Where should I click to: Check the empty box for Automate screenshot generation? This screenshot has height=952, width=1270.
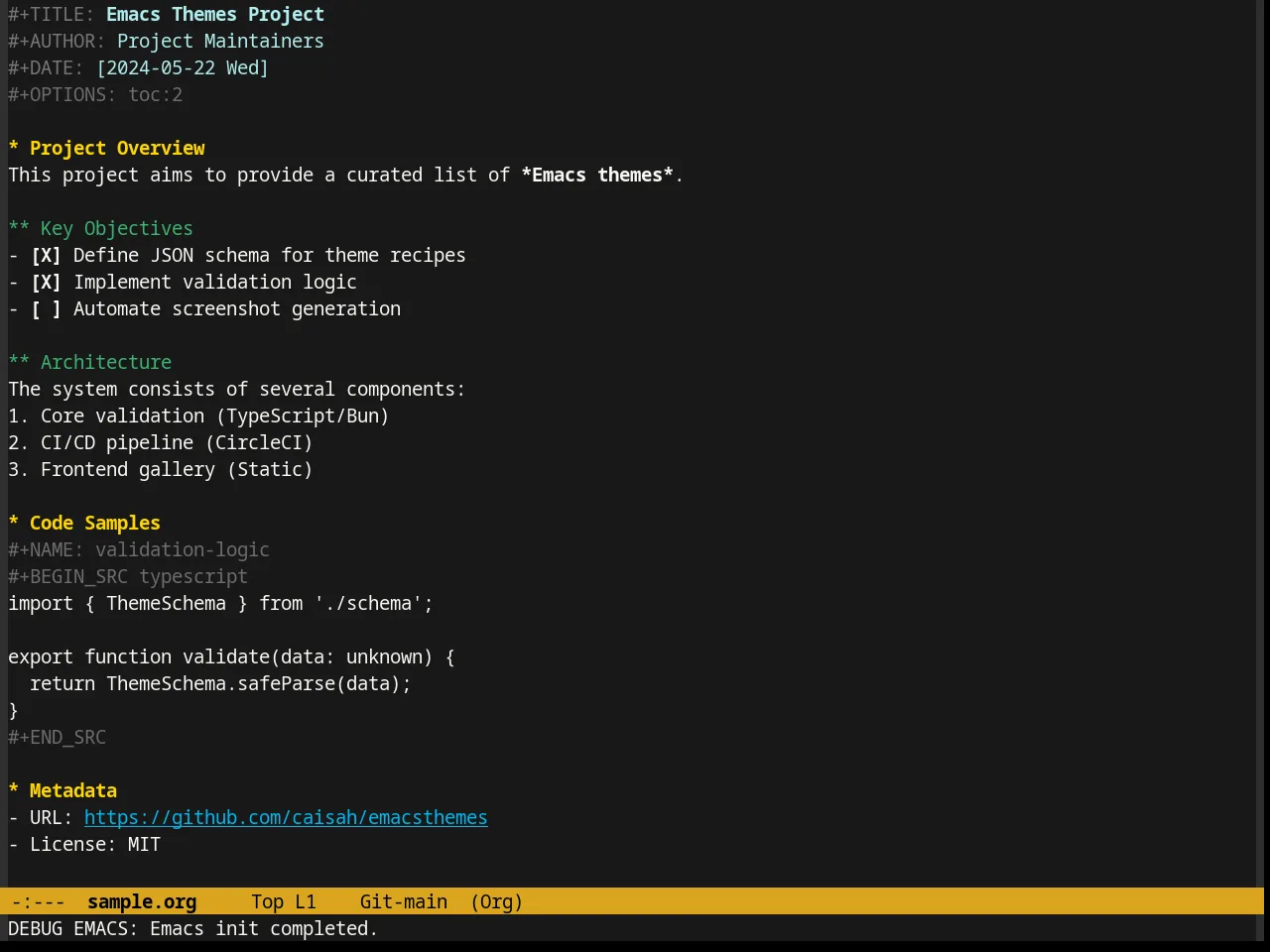46,309
